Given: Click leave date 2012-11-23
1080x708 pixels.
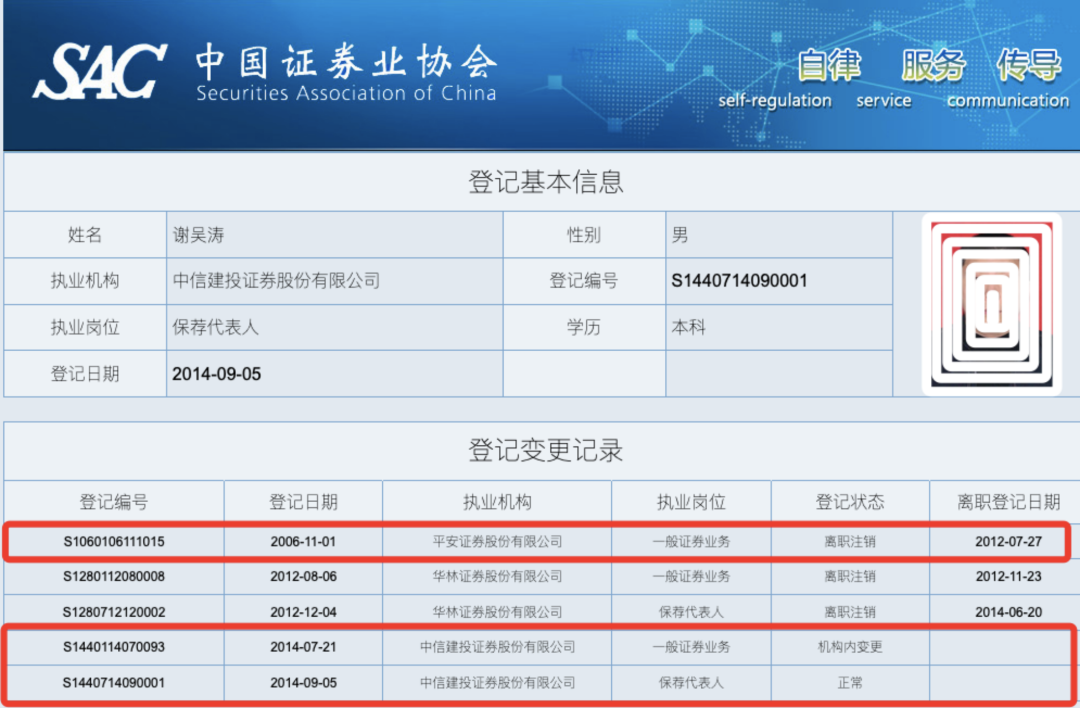Looking at the screenshot, I should [1008, 576].
